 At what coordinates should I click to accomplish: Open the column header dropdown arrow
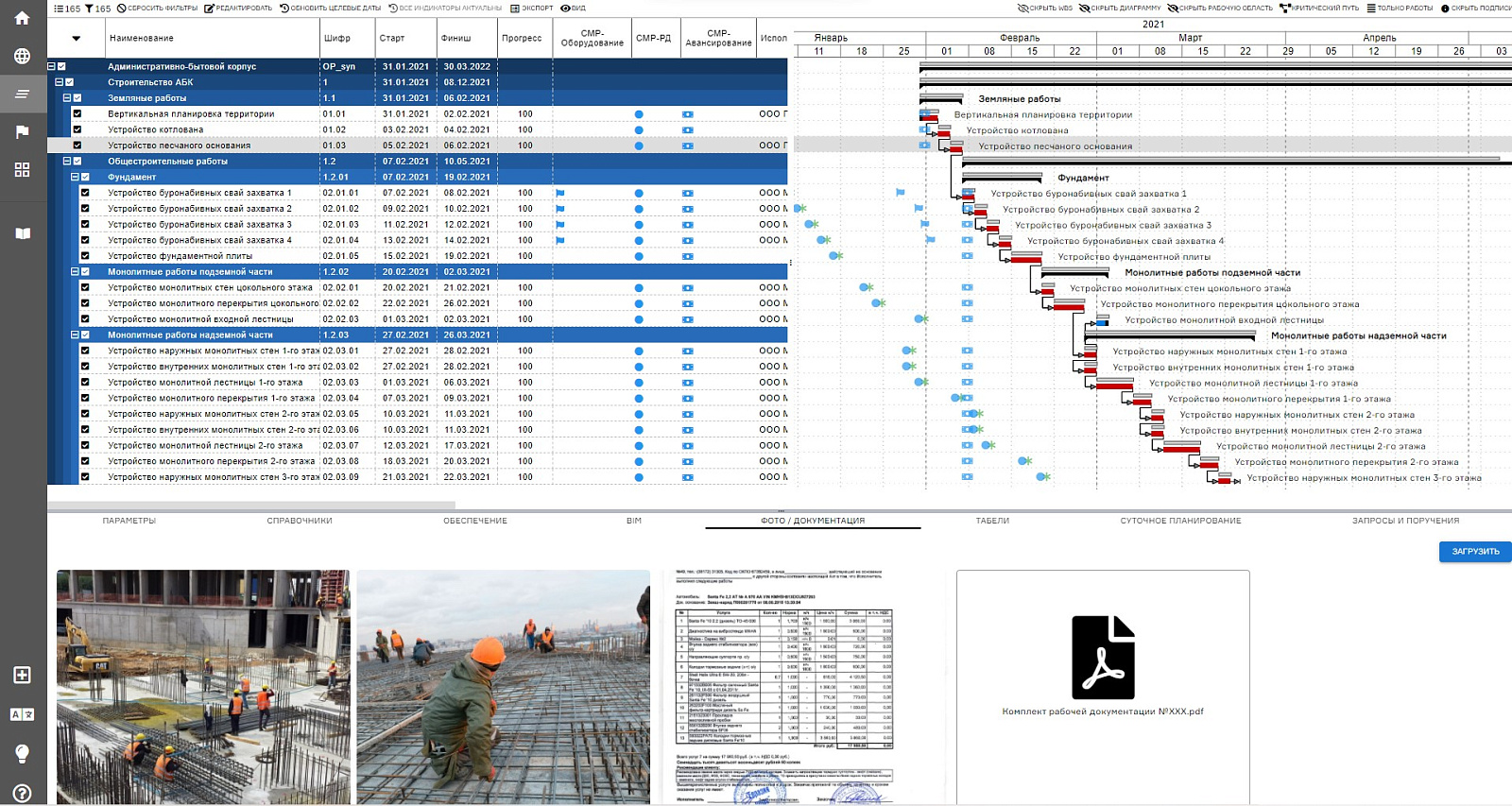point(76,39)
